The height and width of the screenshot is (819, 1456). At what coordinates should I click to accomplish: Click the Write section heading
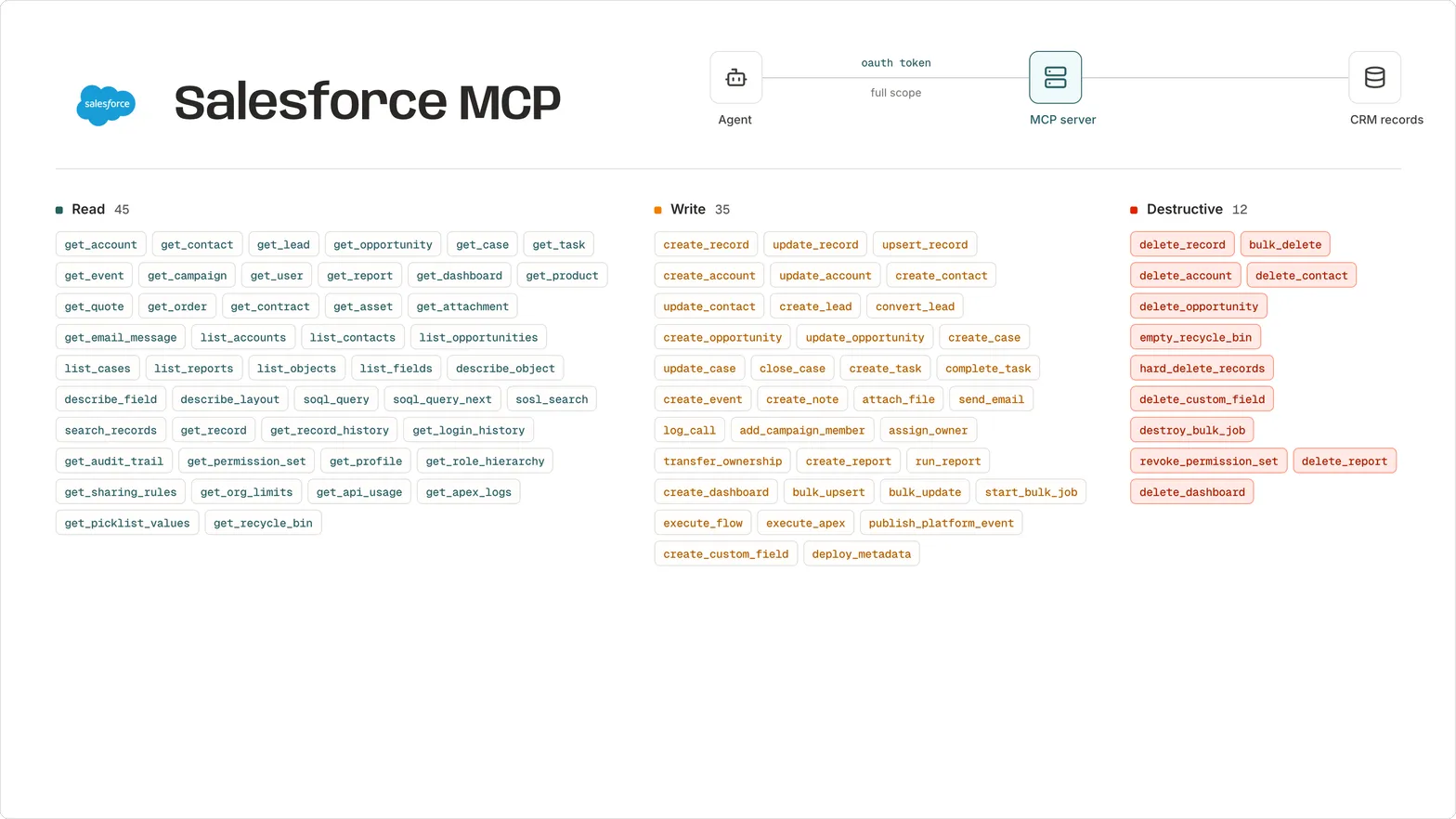tap(688, 210)
